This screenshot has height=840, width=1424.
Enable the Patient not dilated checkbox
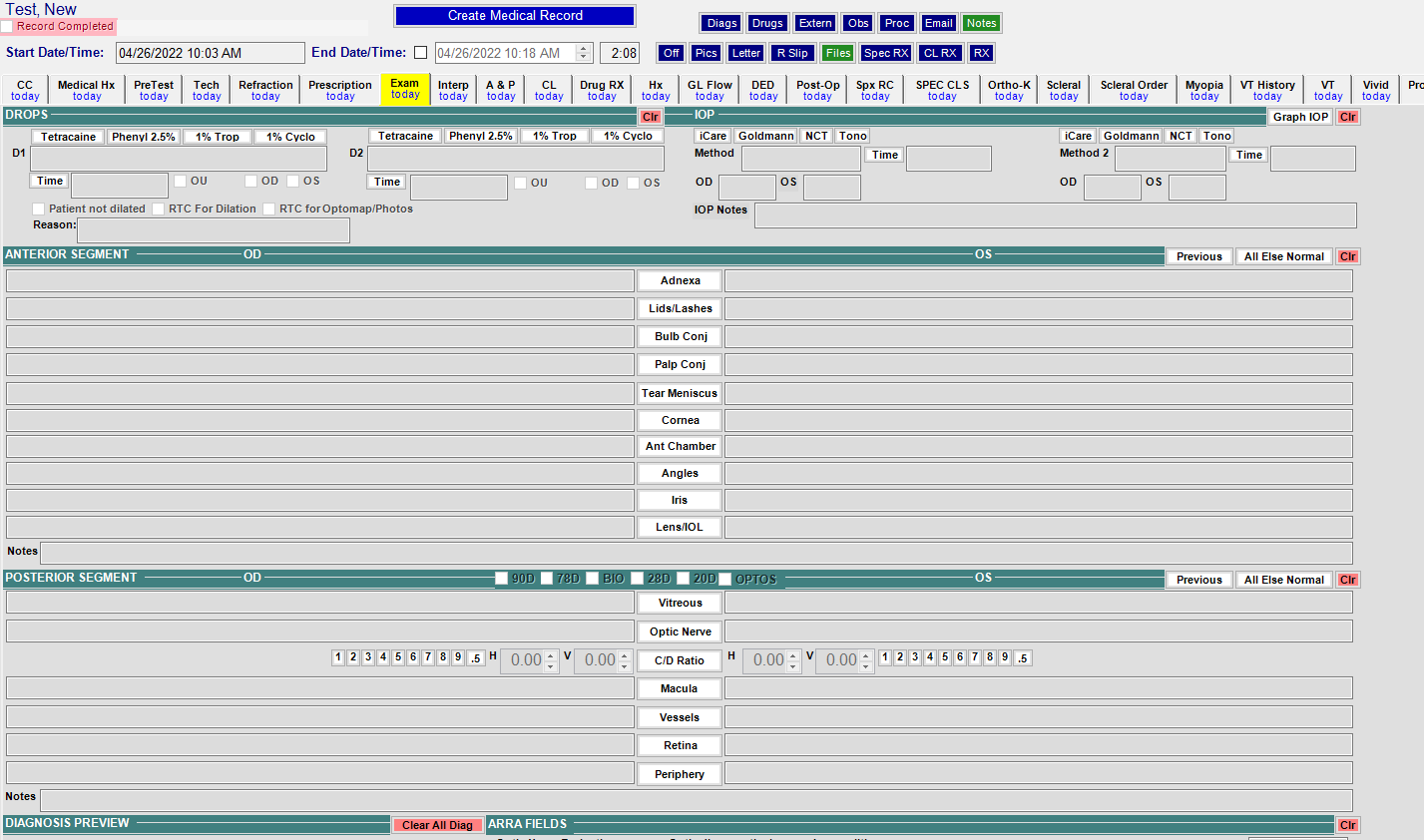39,209
